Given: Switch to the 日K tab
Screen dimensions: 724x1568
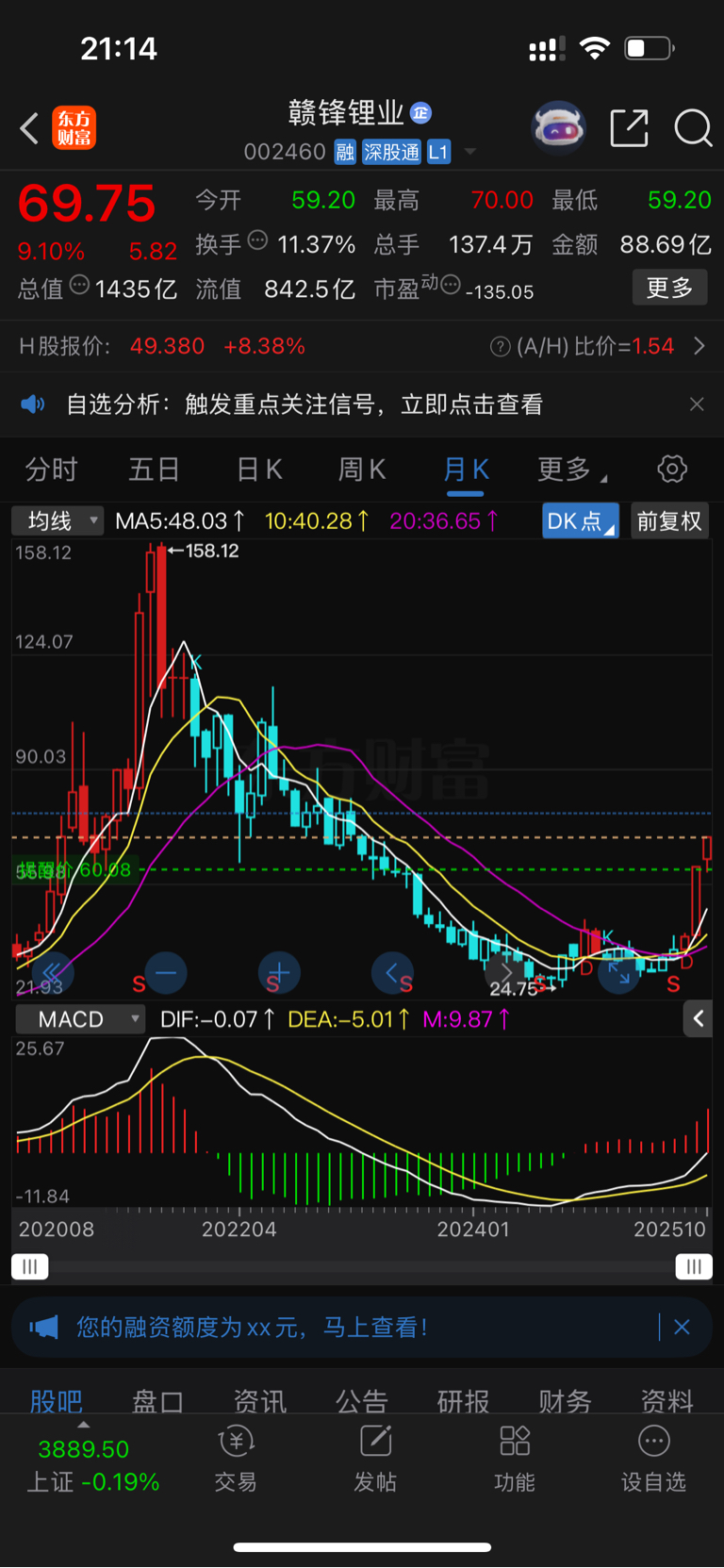Looking at the screenshot, I should pos(258,469).
